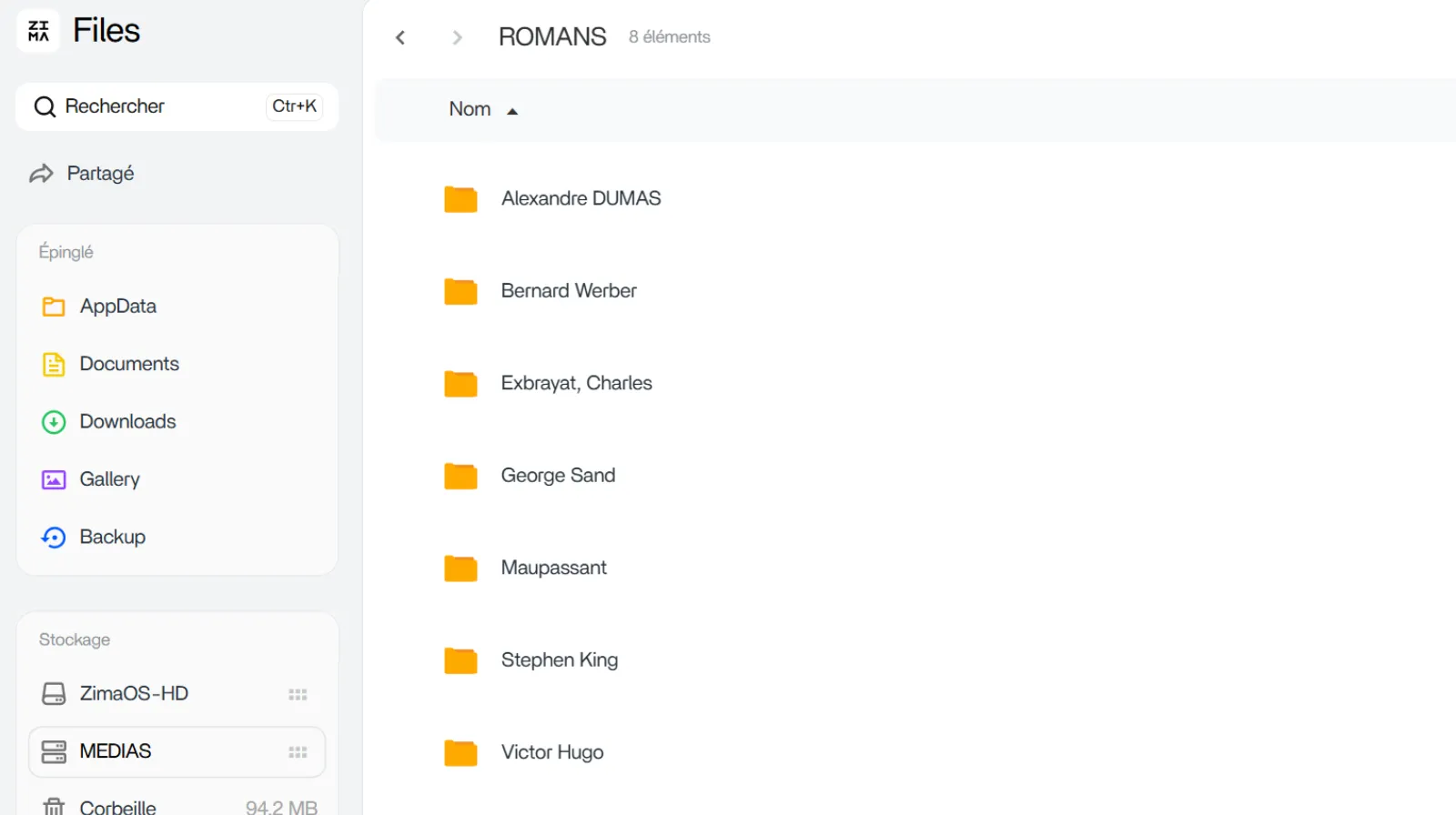1456x815 pixels.
Task: Open Gallery from the sidebar
Action: pos(109,479)
